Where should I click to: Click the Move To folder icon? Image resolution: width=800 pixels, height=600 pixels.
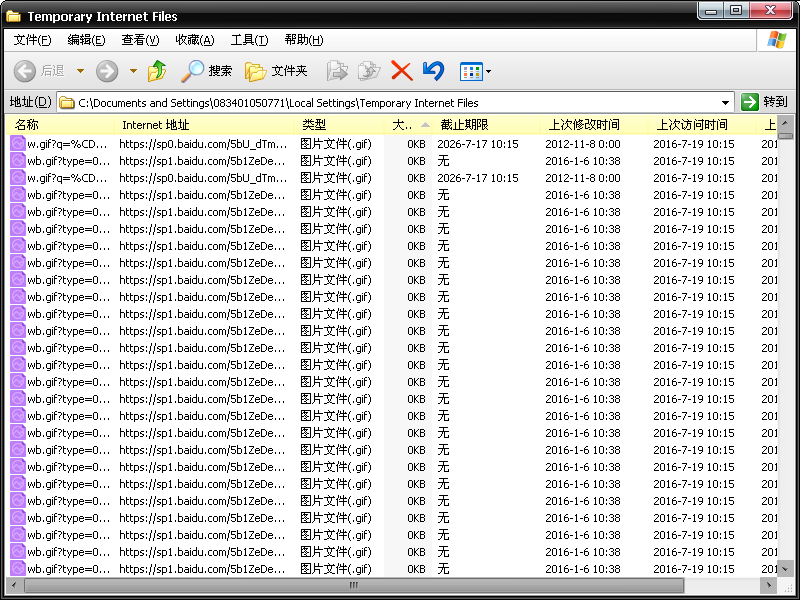tap(337, 71)
